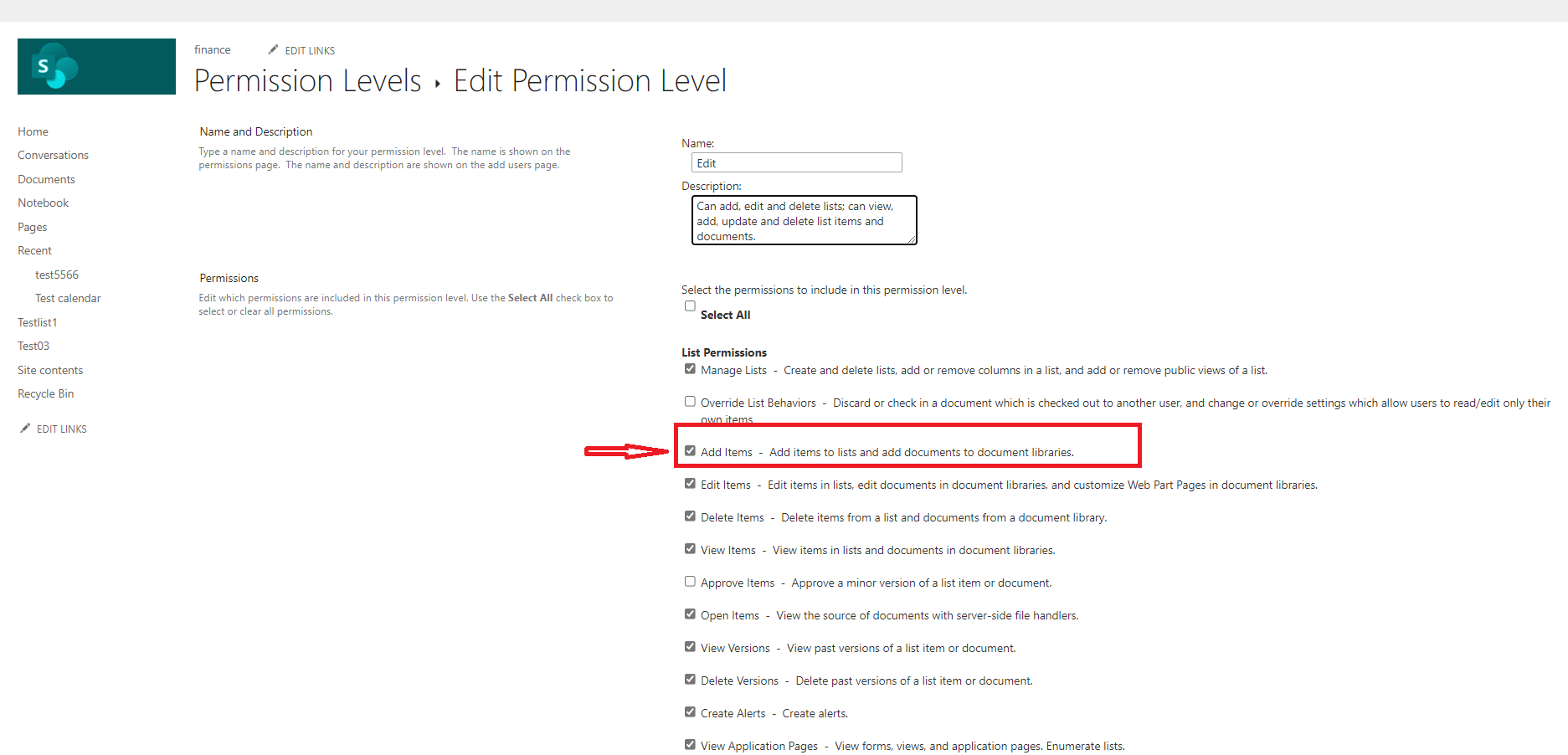Image resolution: width=1568 pixels, height=755 pixels.
Task: Click inside the Name input field
Action: click(795, 162)
